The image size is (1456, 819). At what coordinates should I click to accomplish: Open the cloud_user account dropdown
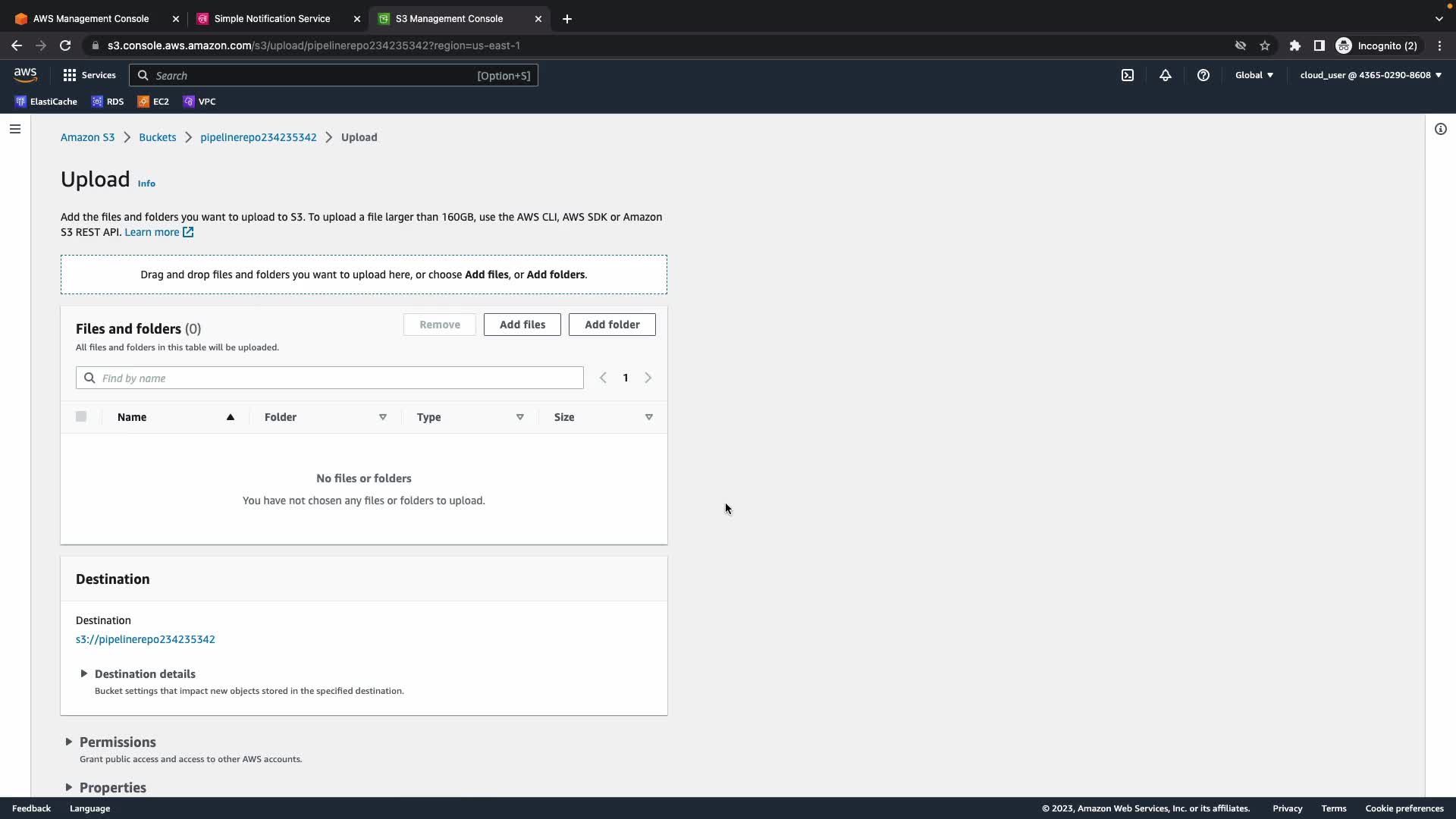1370,75
